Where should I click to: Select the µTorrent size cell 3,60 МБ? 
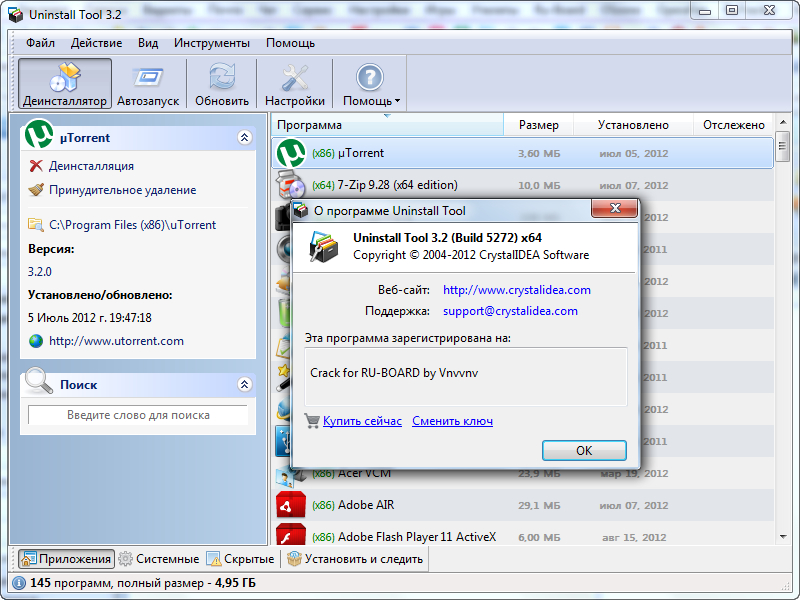539,154
